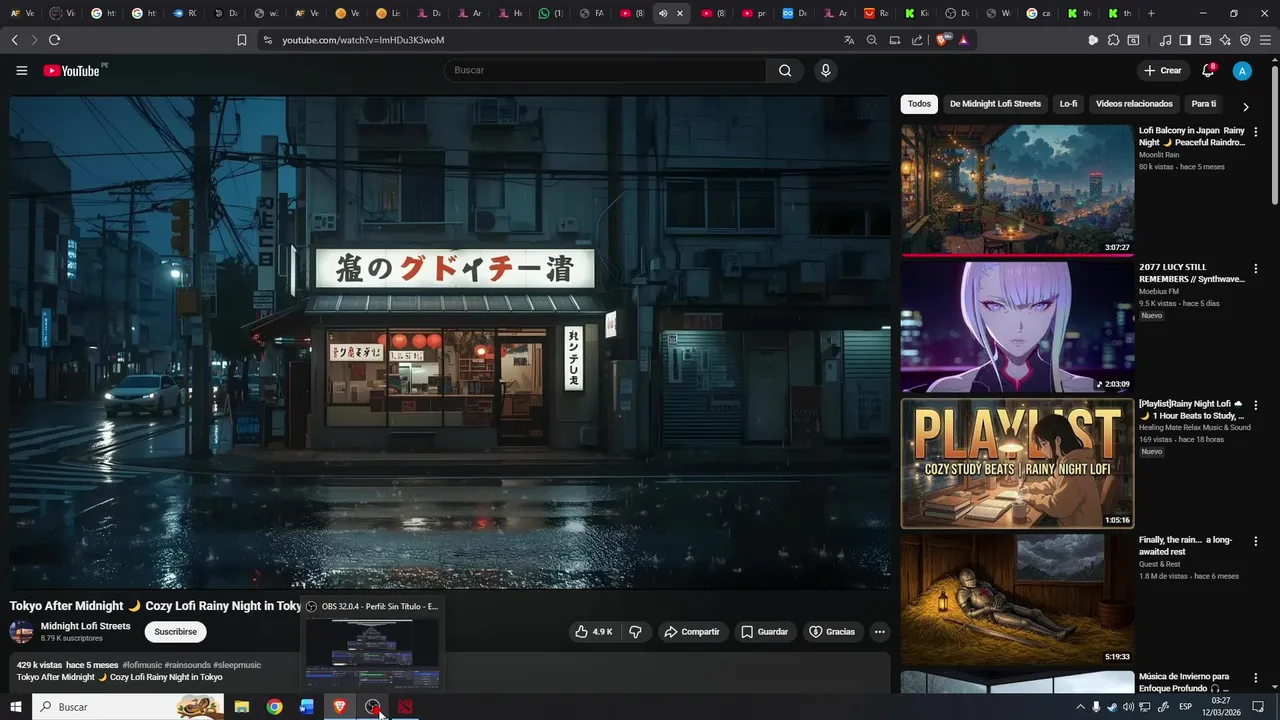Open Brave VPN shield icon
1280x720 pixels.
[x=1245, y=40]
